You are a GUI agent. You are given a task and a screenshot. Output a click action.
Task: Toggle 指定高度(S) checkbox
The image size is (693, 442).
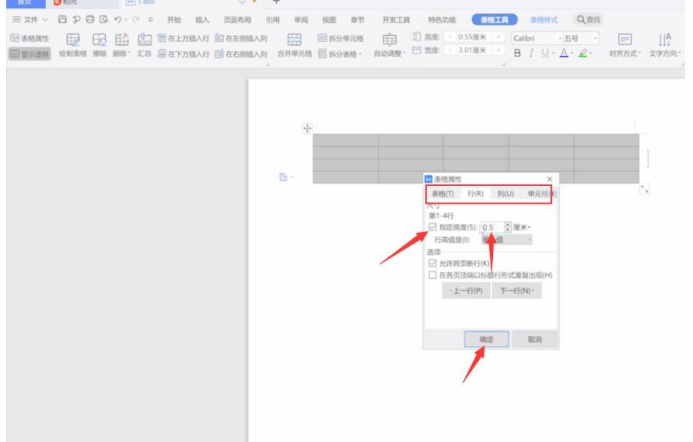(x=433, y=227)
